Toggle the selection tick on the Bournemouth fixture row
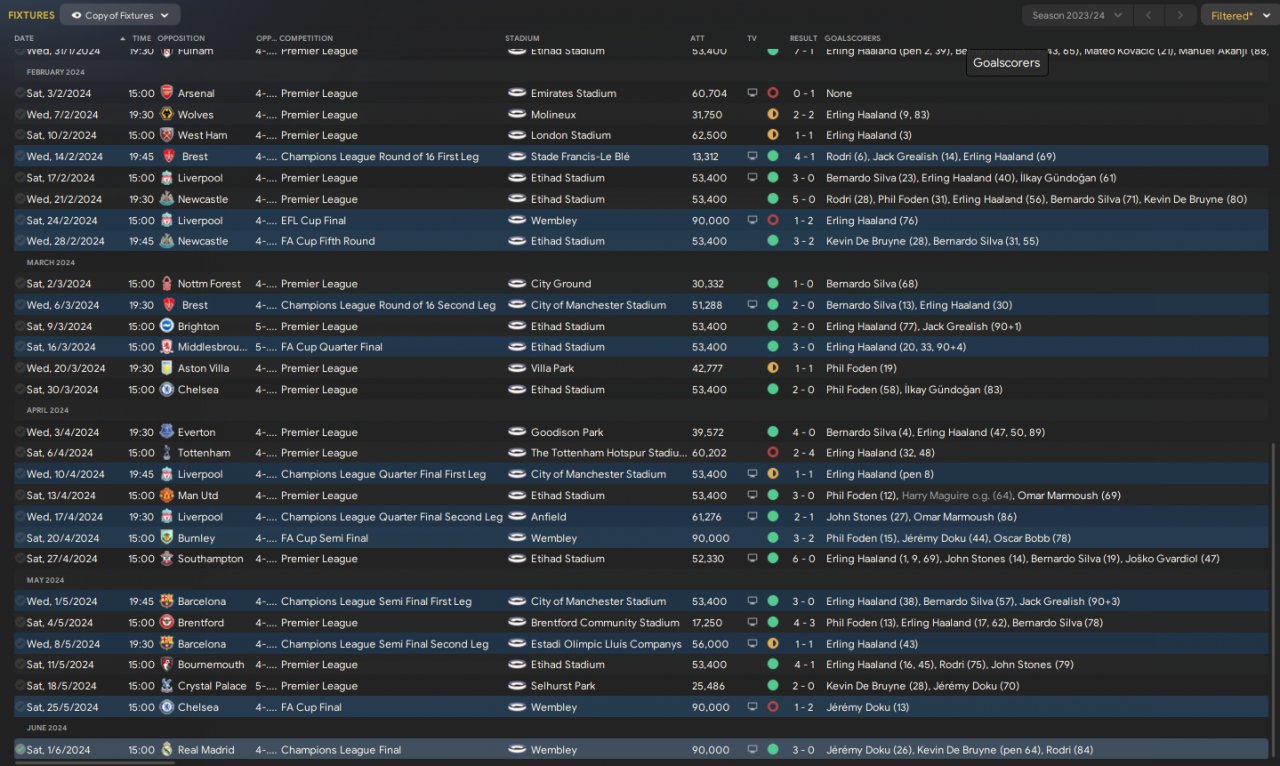 [x=20, y=665]
